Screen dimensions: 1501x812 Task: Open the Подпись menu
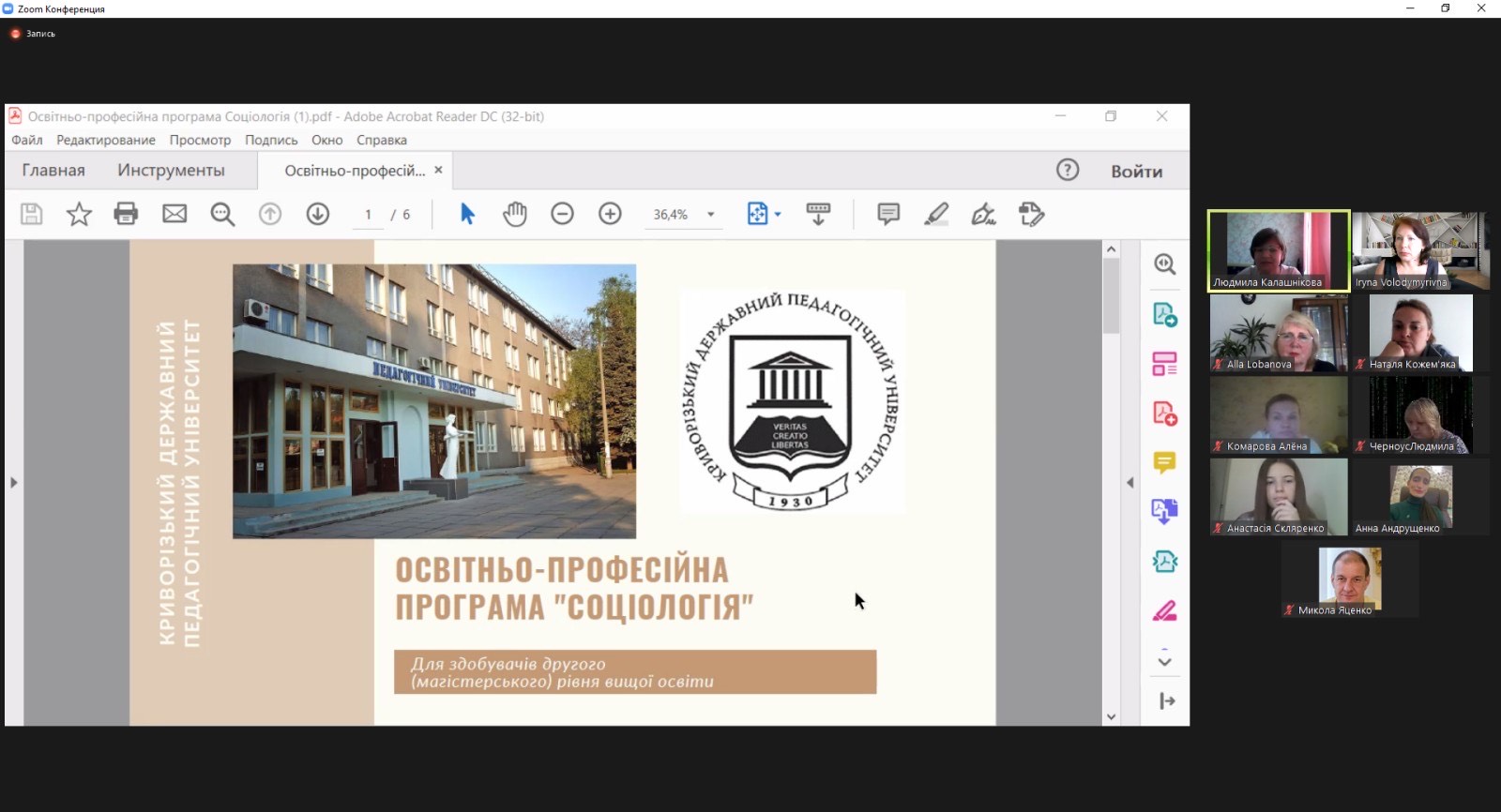pyautogui.click(x=271, y=140)
